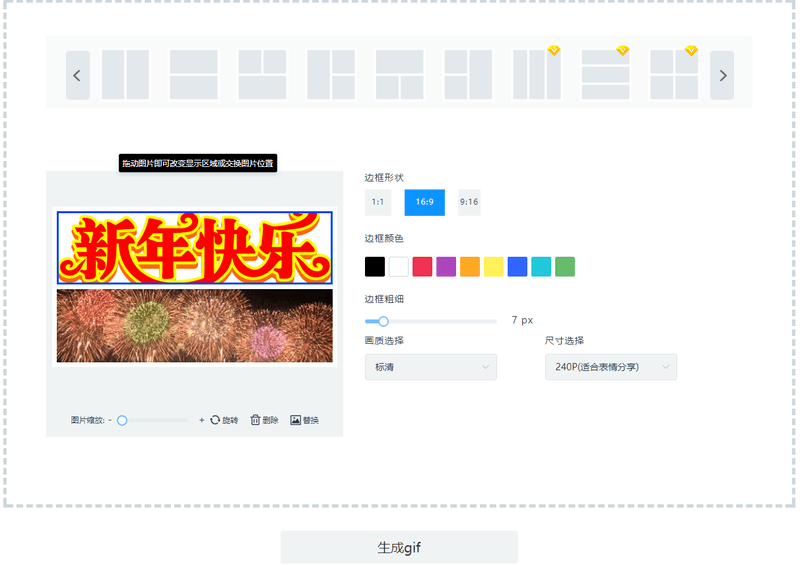Pick the three-column premium layout template
Viewport: 800px width, 565px height.
tap(537, 75)
